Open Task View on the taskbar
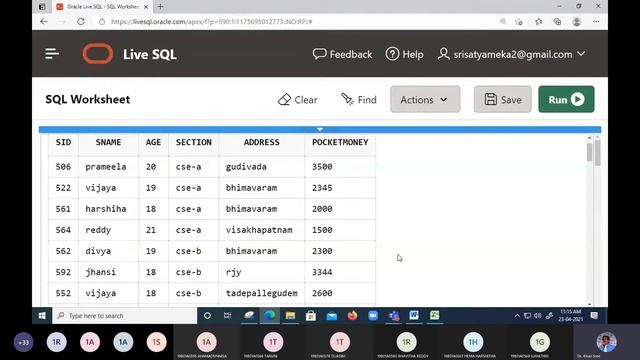Image resolution: width=640 pixels, height=360 pixels. click(x=227, y=316)
